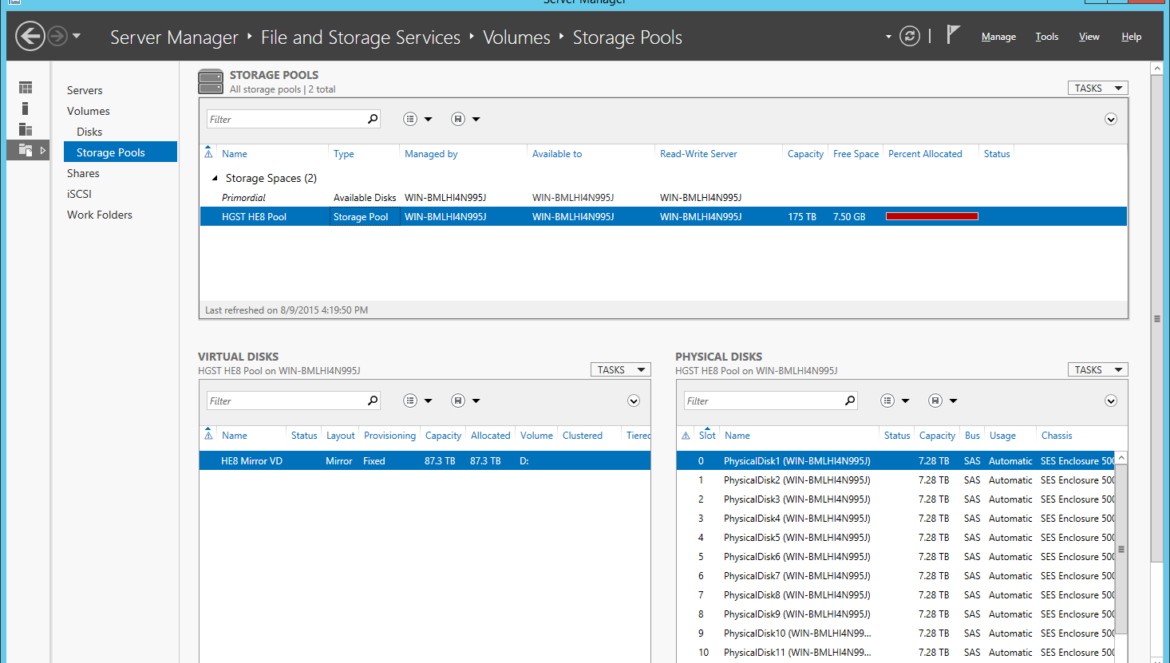Select the HE8 Mirror VD row
1170x663 pixels.
point(425,461)
